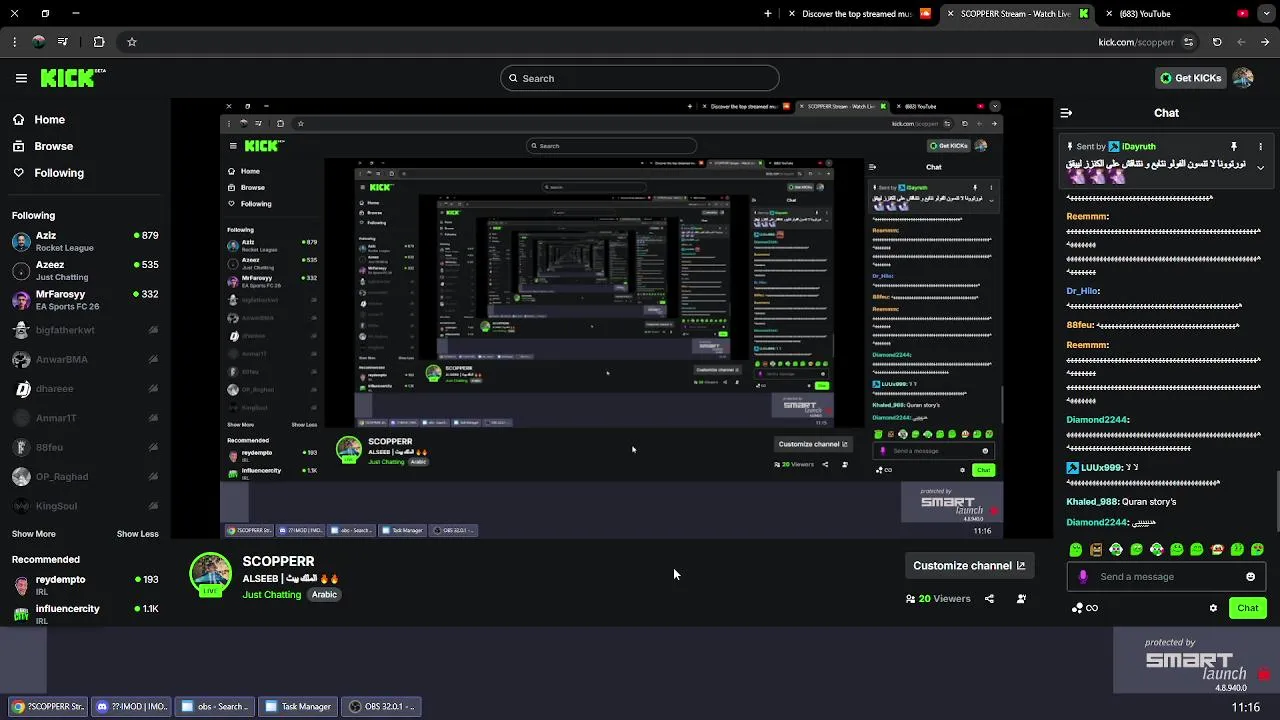1280x720 pixels.
Task: Switch to Discover the top streamed music tab
Action: coord(858,14)
